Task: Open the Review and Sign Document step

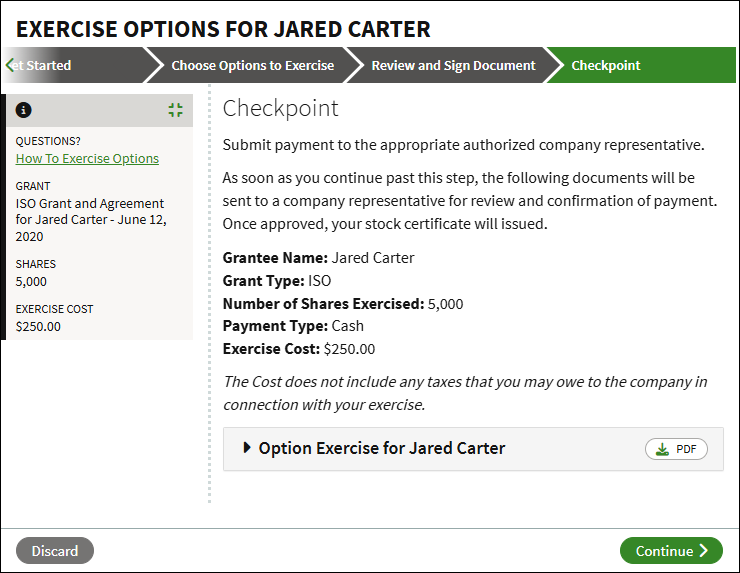Action: (453, 65)
